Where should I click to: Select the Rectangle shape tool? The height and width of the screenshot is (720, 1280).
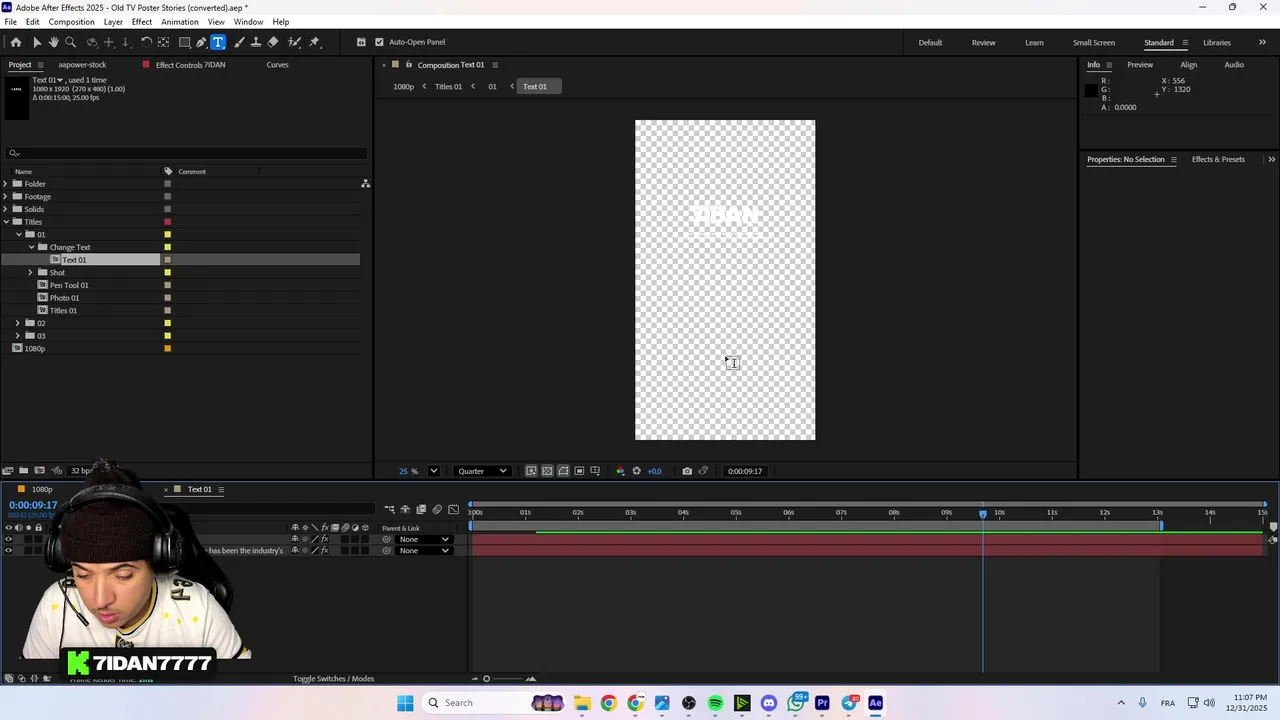point(185,42)
